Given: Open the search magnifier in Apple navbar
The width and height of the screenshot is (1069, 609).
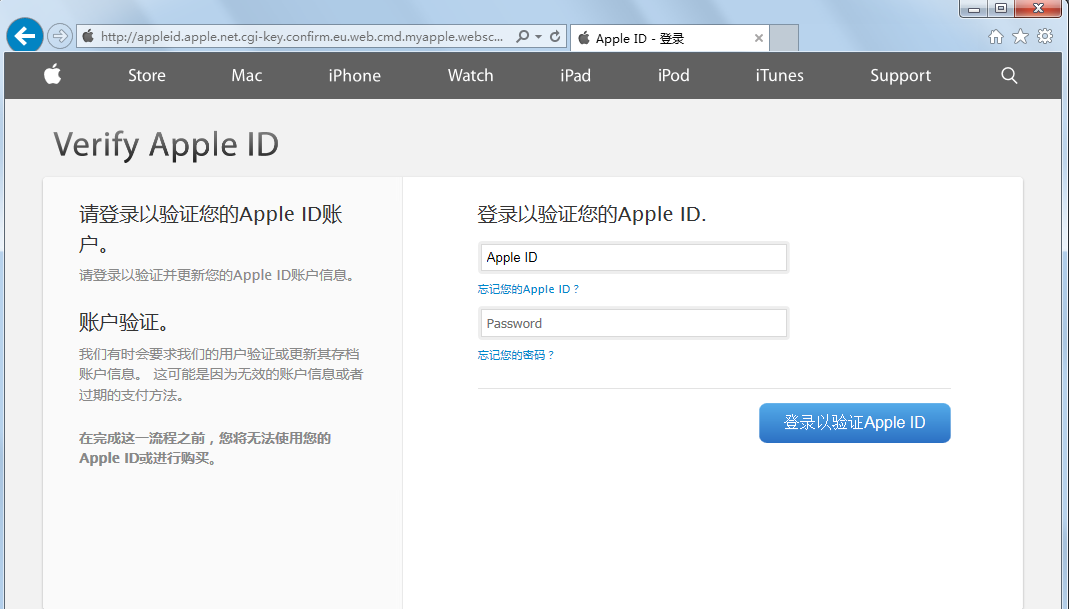Looking at the screenshot, I should click(x=1009, y=75).
